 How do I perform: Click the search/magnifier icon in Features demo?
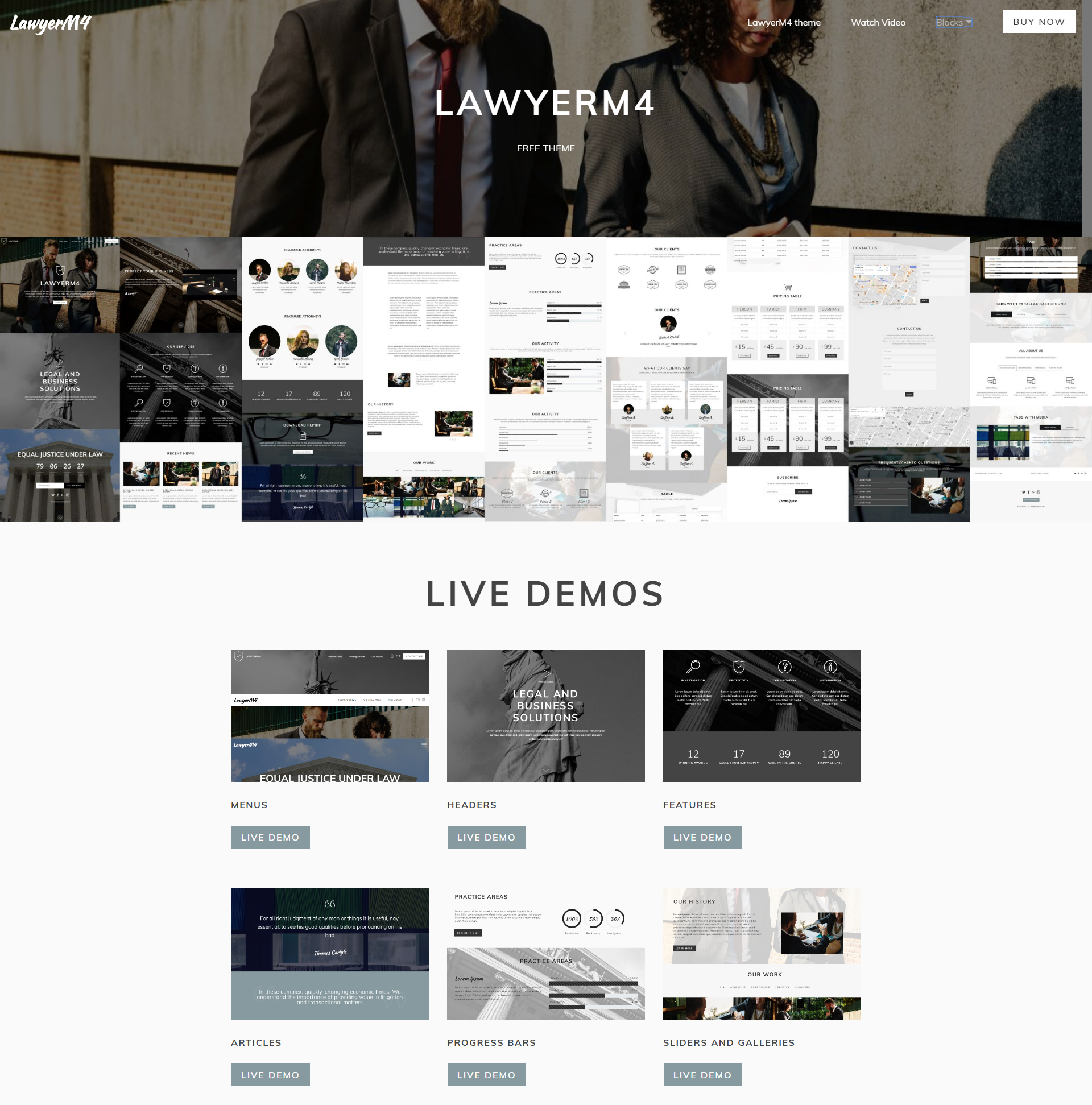click(694, 664)
